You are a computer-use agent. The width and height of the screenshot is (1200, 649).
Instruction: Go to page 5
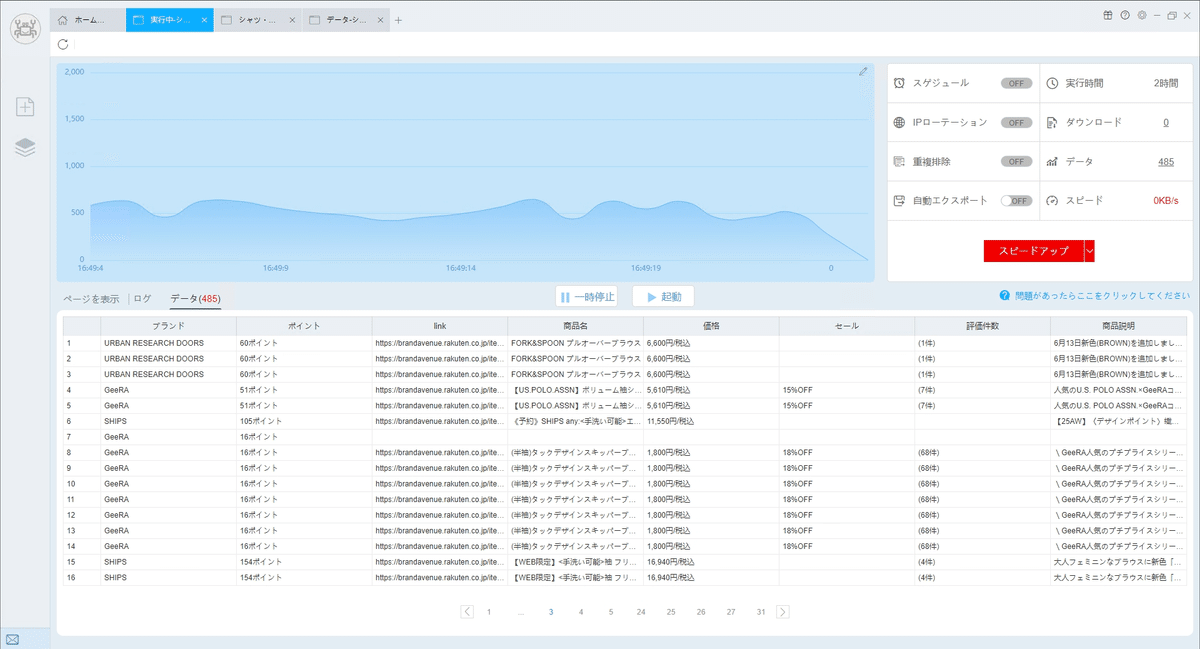tap(611, 611)
